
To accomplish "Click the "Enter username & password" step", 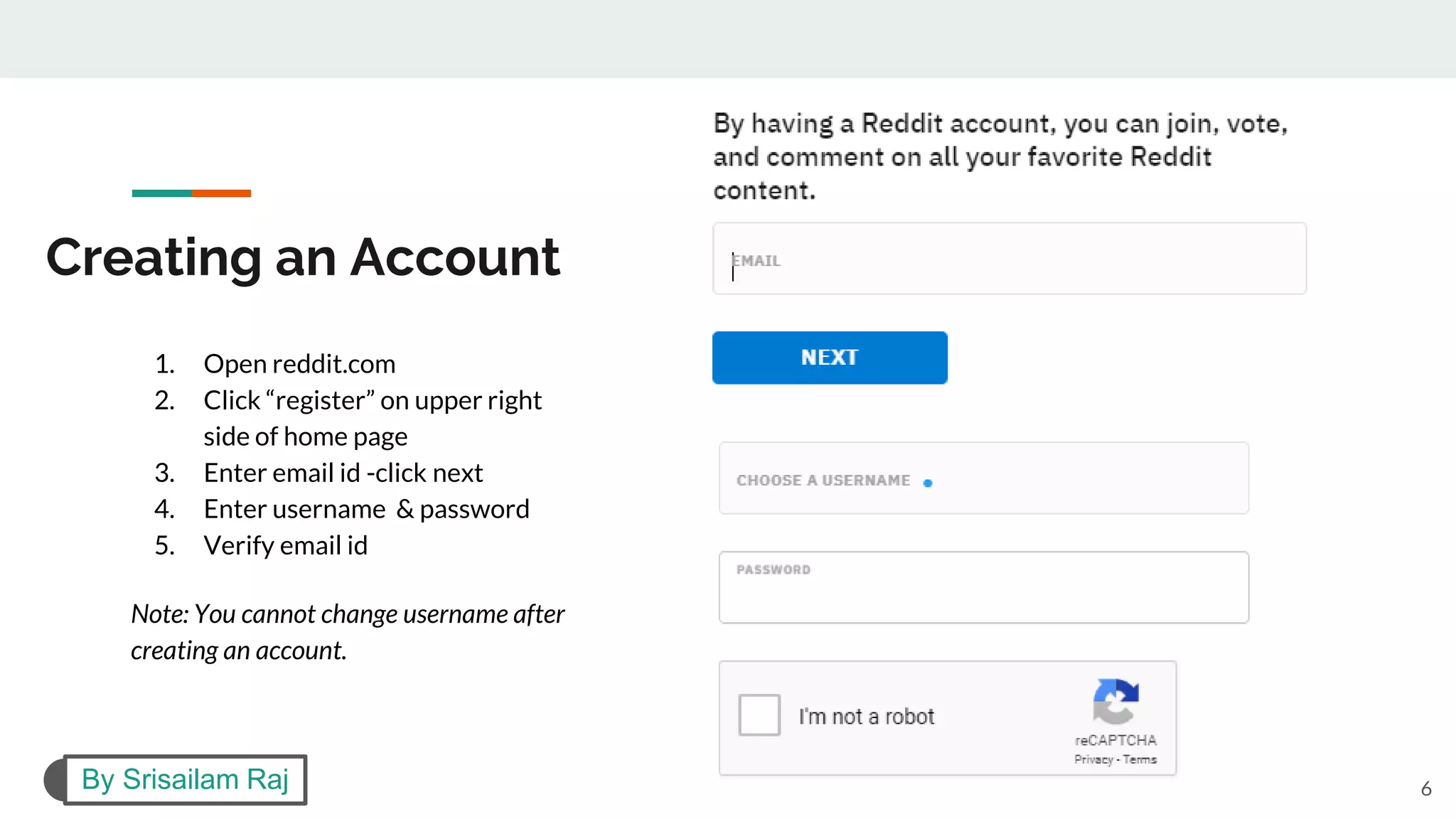I will (x=366, y=510).
